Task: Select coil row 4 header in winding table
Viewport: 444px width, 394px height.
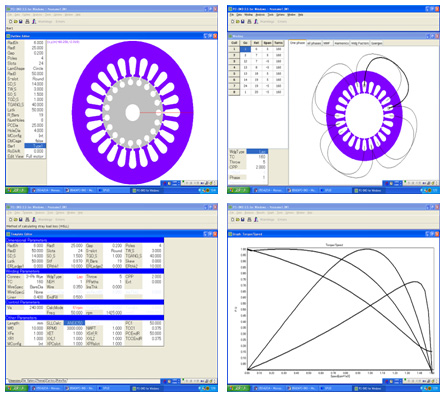Action: (x=234, y=67)
